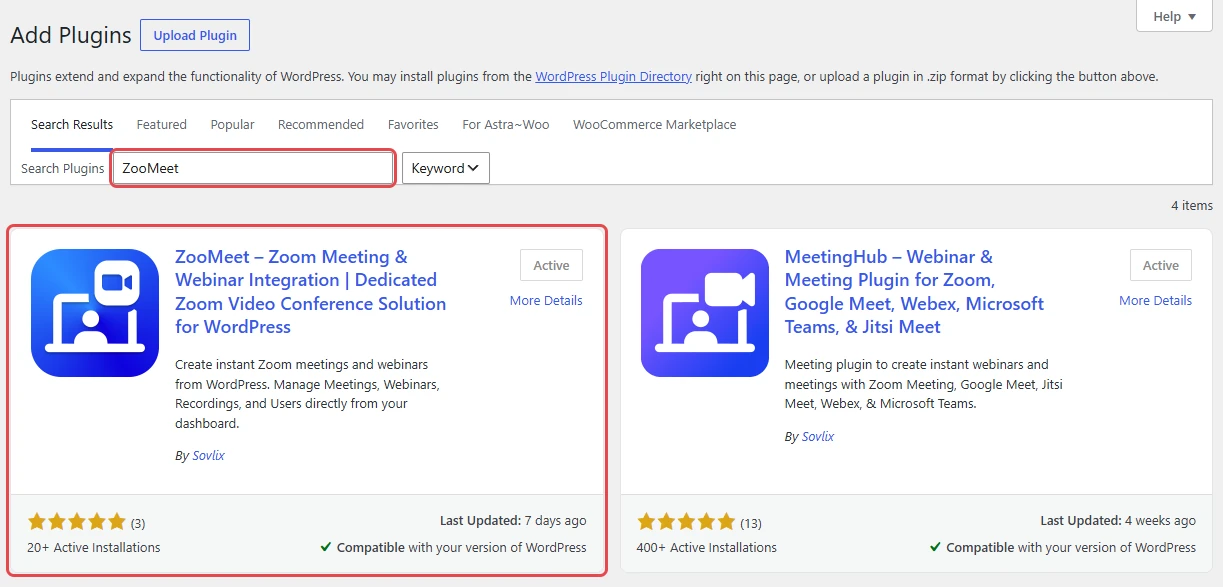Click the MeetingHub five-star rating
Viewport: 1223px width, 587px height.
687,521
